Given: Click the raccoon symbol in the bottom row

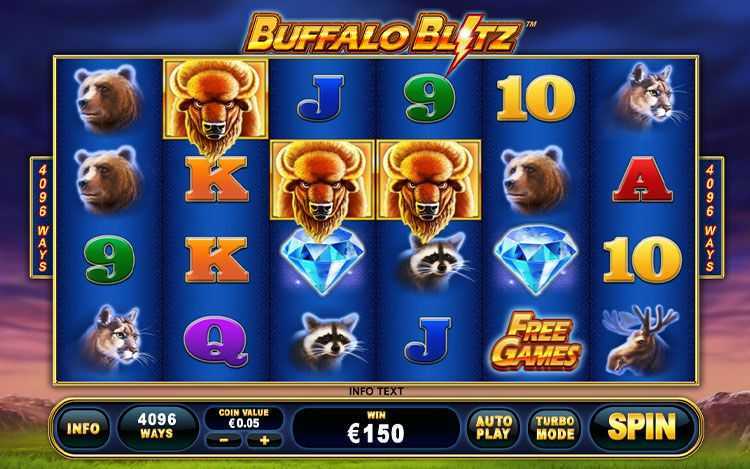Looking at the screenshot, I should 327,341.
